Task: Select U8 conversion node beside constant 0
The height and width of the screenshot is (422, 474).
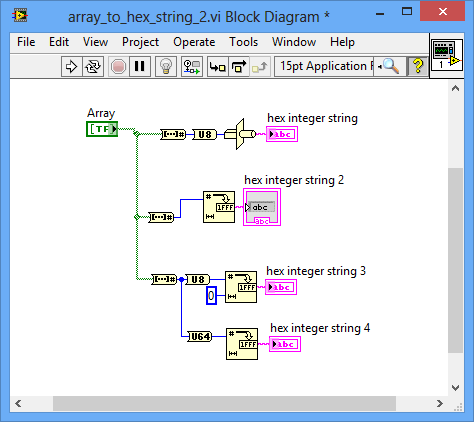Action: pyautogui.click(x=198, y=279)
